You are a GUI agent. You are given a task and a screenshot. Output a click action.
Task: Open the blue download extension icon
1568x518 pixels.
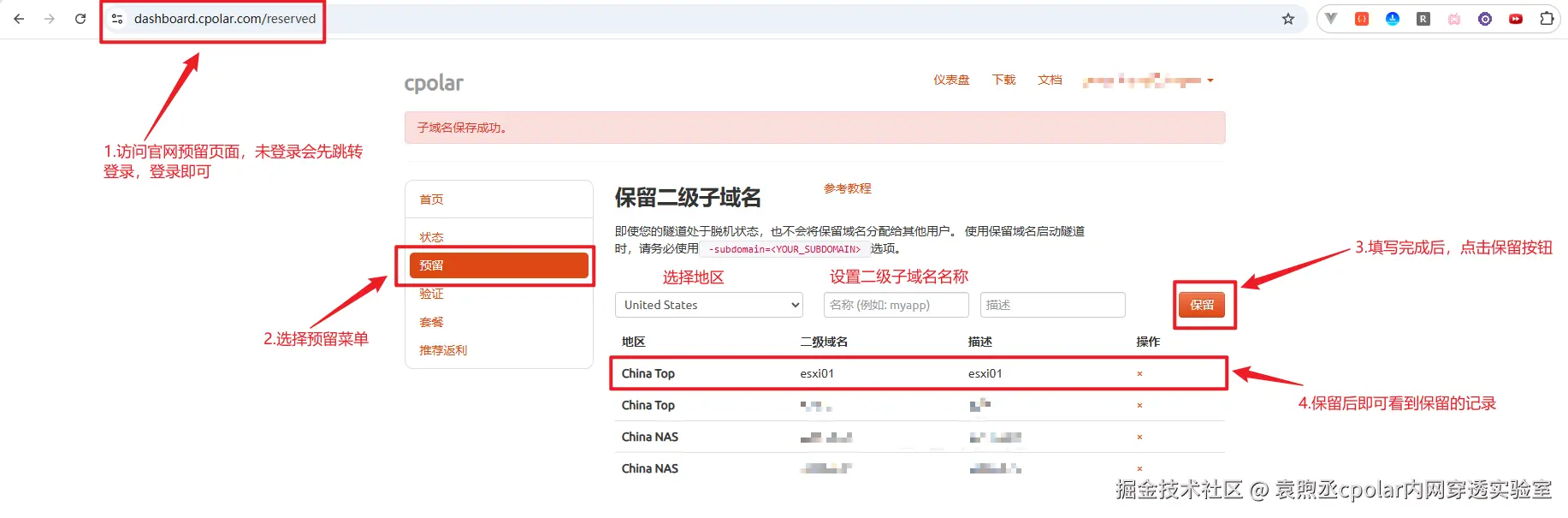tap(1393, 19)
